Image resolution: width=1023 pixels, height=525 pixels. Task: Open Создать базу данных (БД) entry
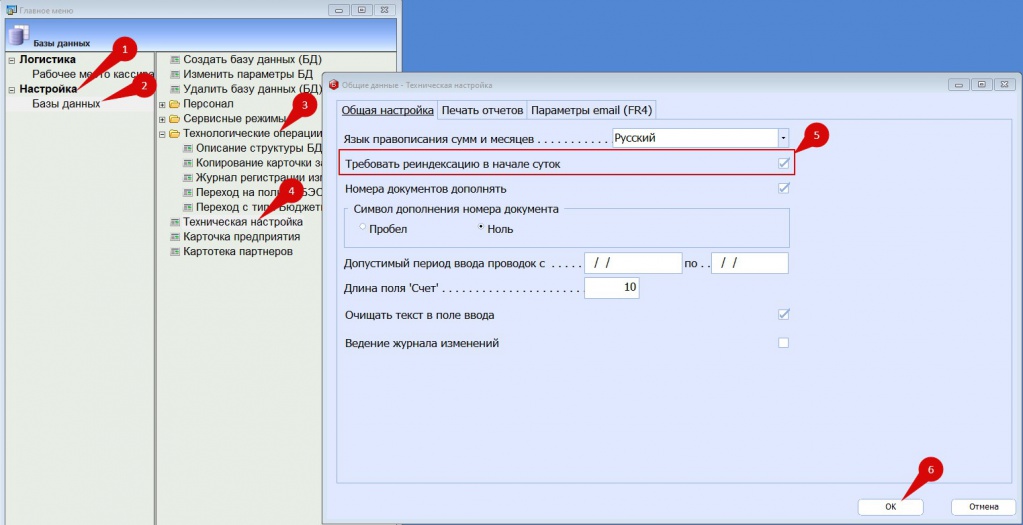(252, 59)
